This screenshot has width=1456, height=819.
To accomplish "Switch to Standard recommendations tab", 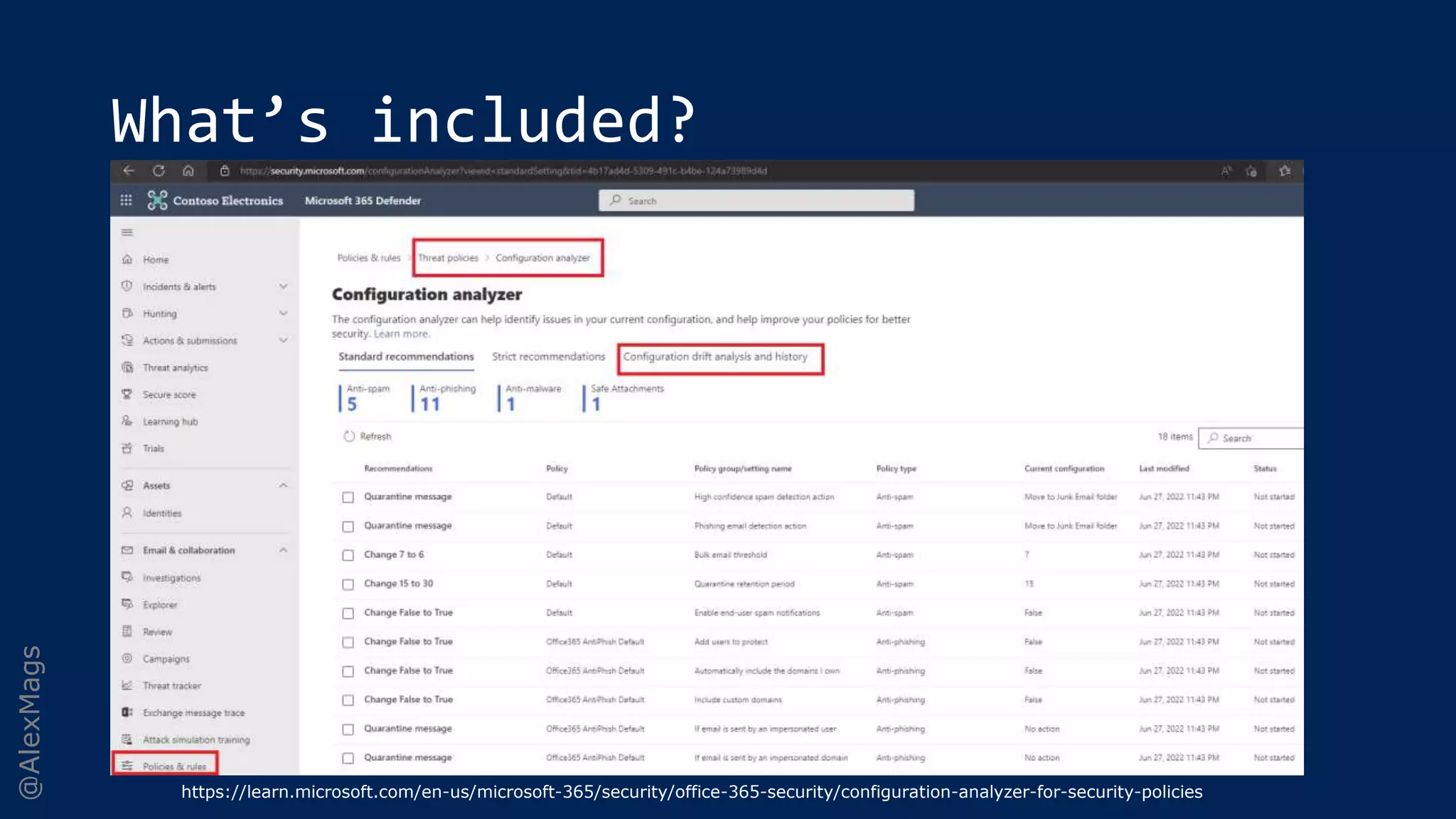I will coord(406,357).
